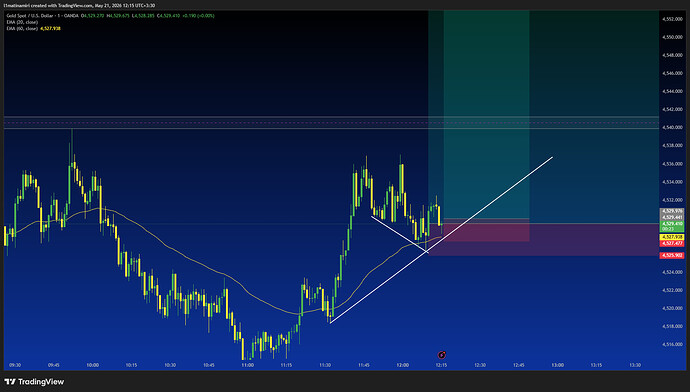Click the snapshot caption mentioning TradingView.com
Screen dimensions: 690x392
(79, 5)
